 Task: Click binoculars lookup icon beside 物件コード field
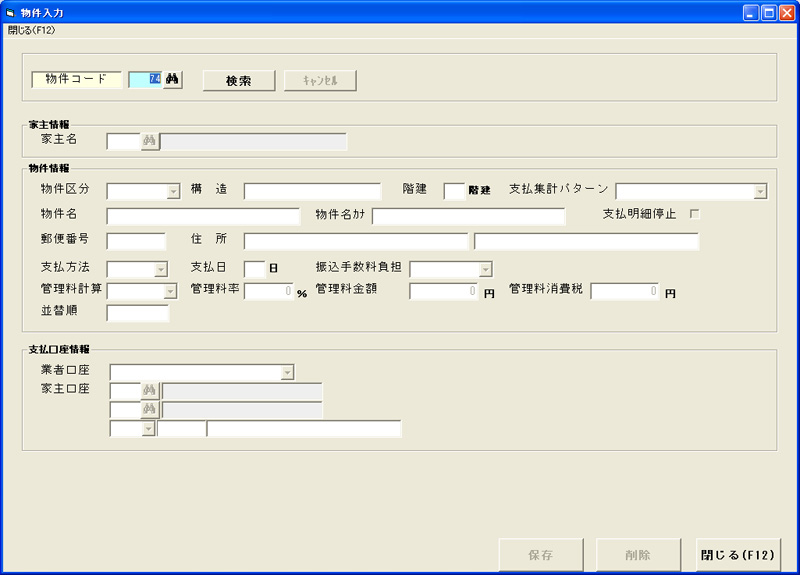[172, 80]
